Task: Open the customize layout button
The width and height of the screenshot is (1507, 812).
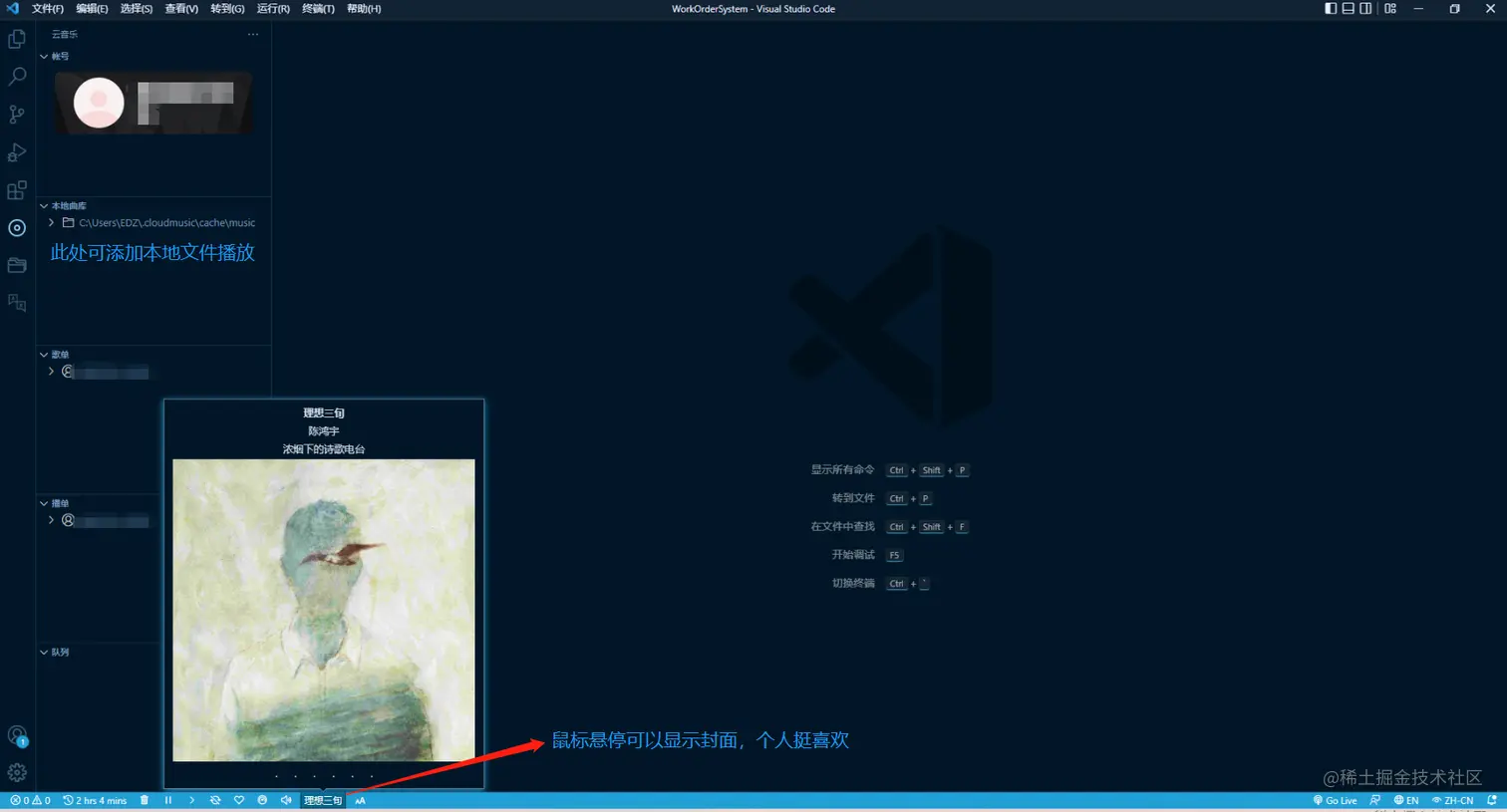Action: click(x=1390, y=9)
